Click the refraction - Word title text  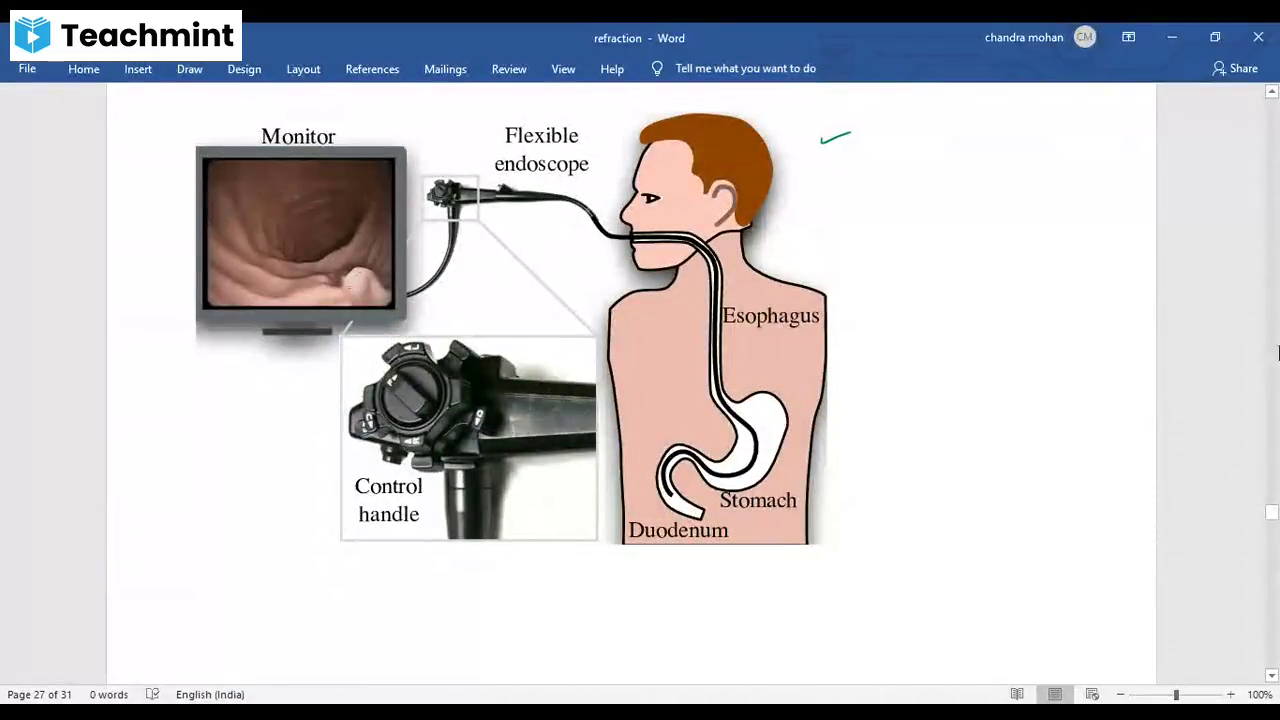click(x=639, y=38)
